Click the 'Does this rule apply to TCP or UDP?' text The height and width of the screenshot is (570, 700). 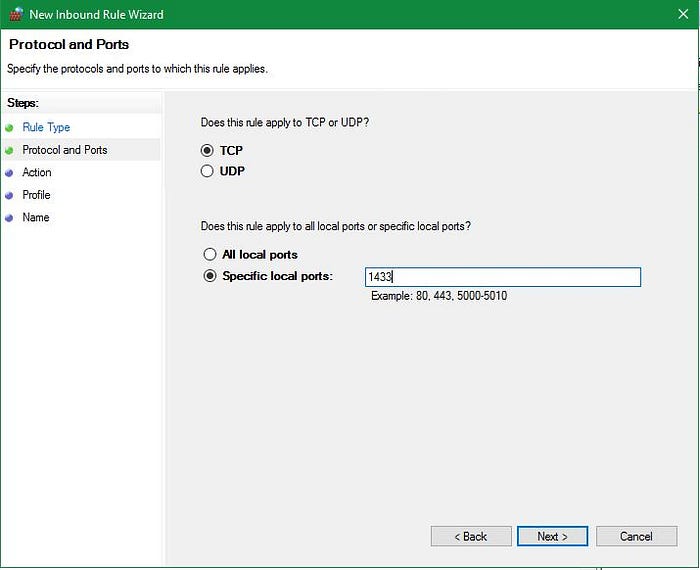(x=284, y=123)
